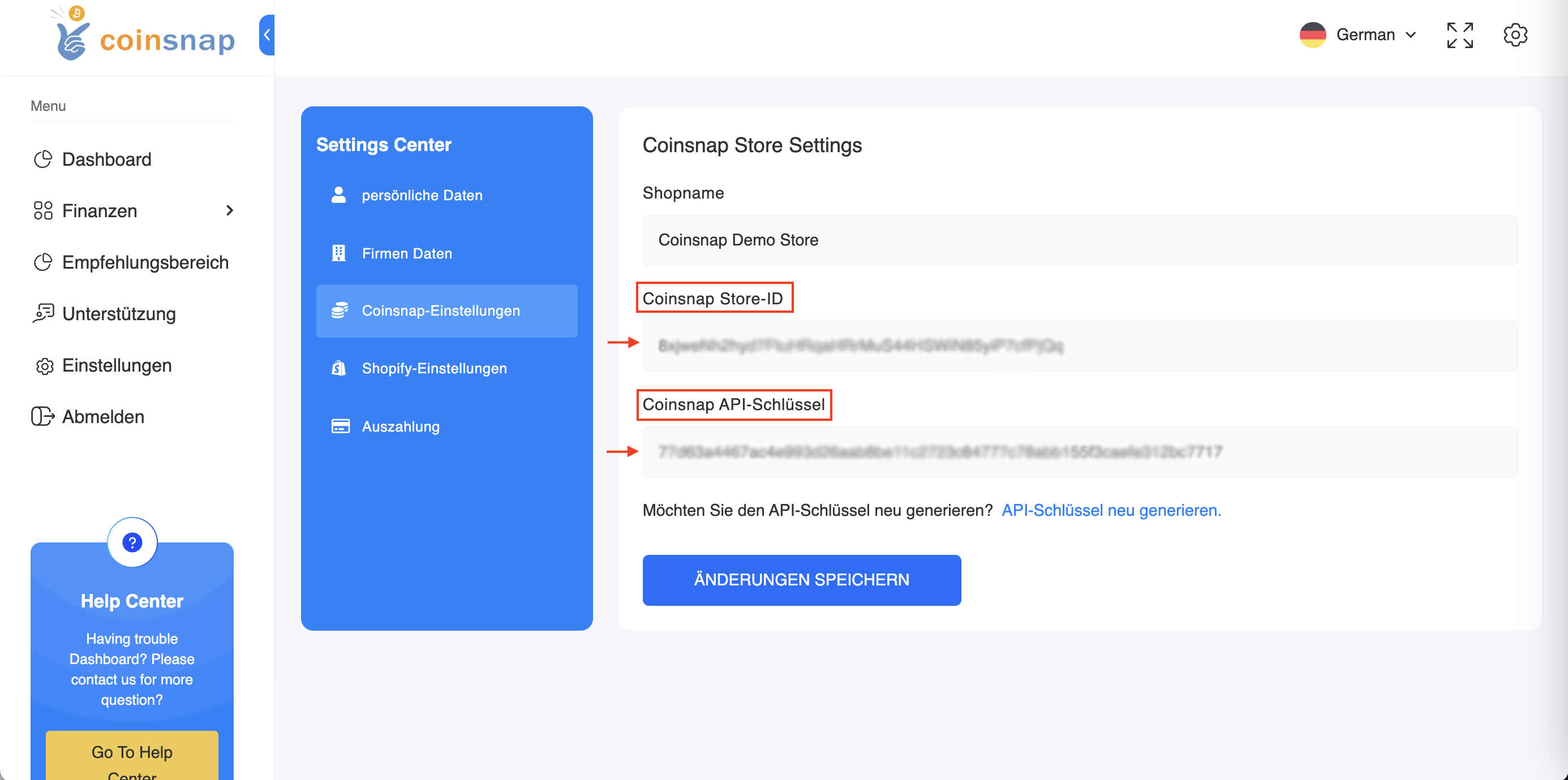Click the fullscreen expand icon

1460,35
